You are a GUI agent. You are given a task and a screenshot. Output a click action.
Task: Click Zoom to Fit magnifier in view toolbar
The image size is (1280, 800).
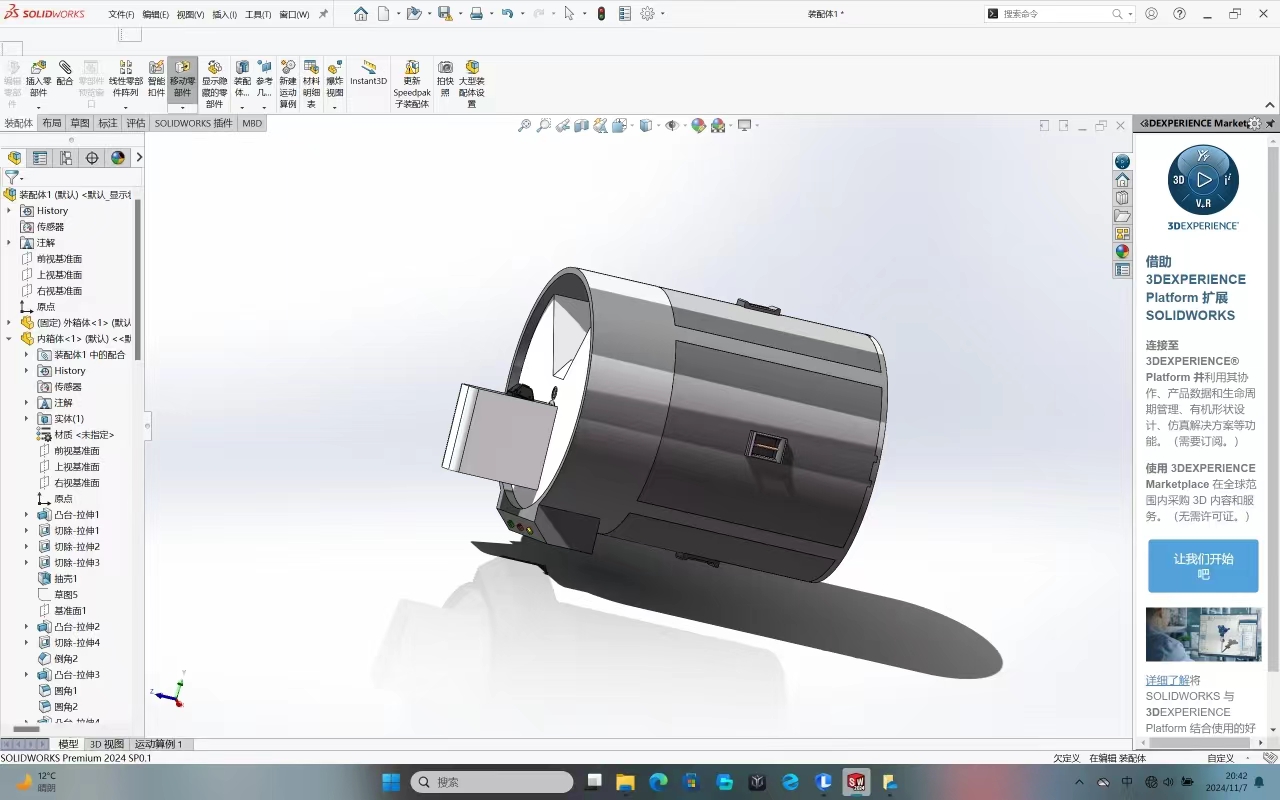[524, 125]
